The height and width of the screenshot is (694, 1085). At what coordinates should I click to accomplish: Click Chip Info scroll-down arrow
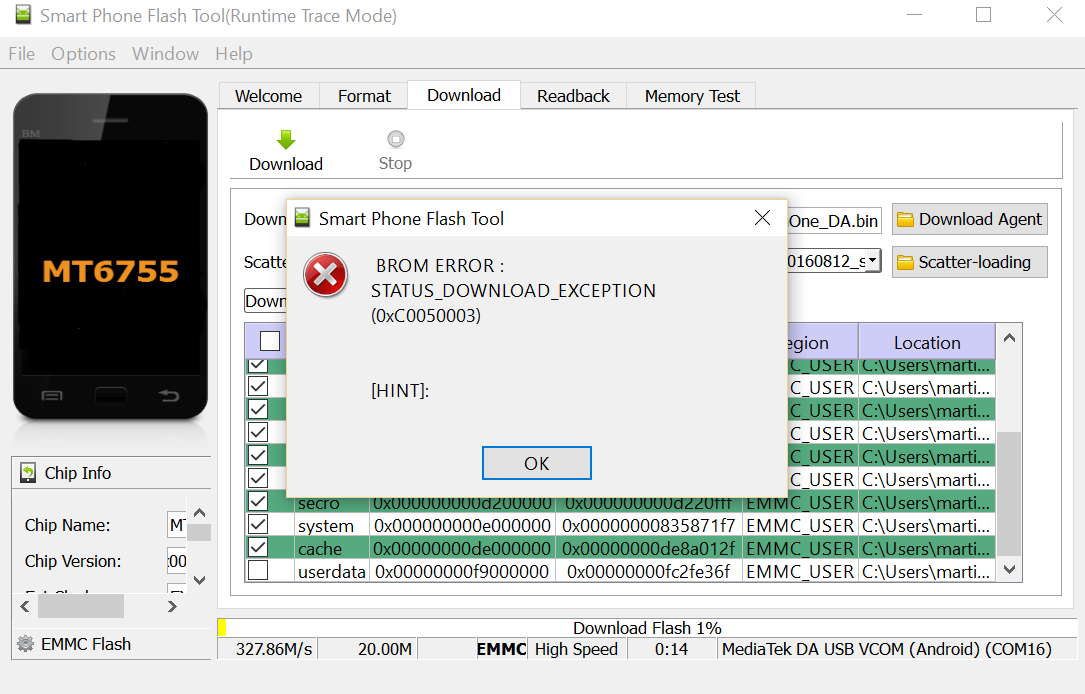199,580
